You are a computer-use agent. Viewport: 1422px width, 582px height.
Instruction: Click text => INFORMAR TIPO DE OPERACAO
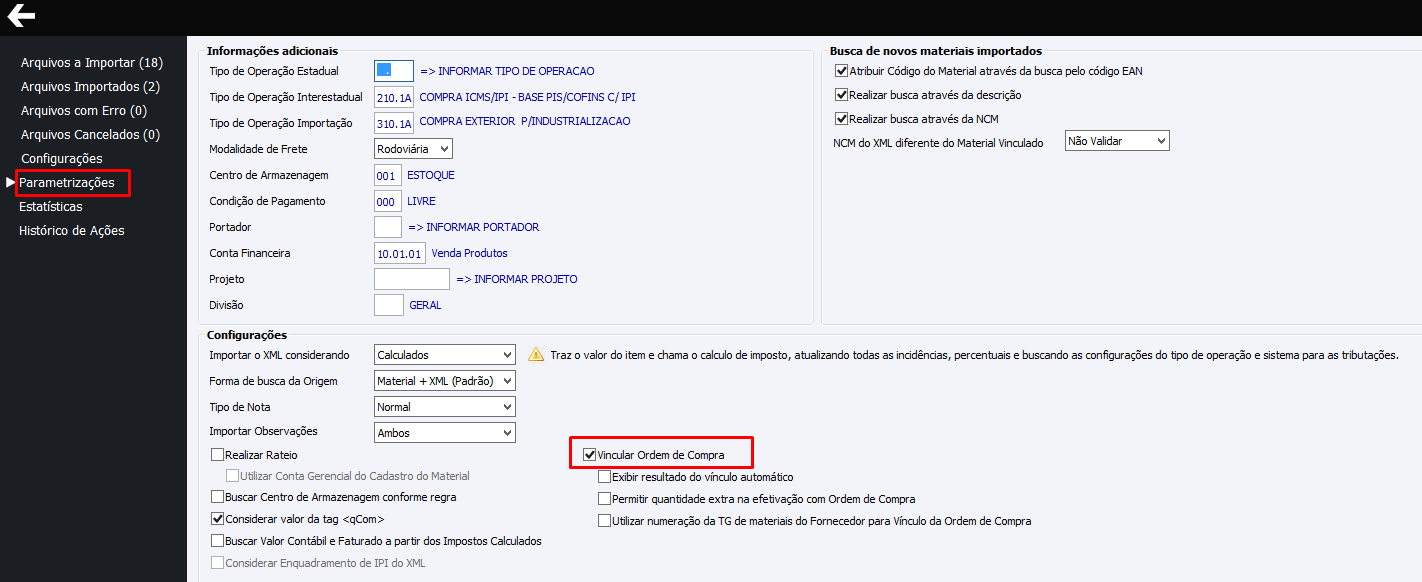(507, 71)
